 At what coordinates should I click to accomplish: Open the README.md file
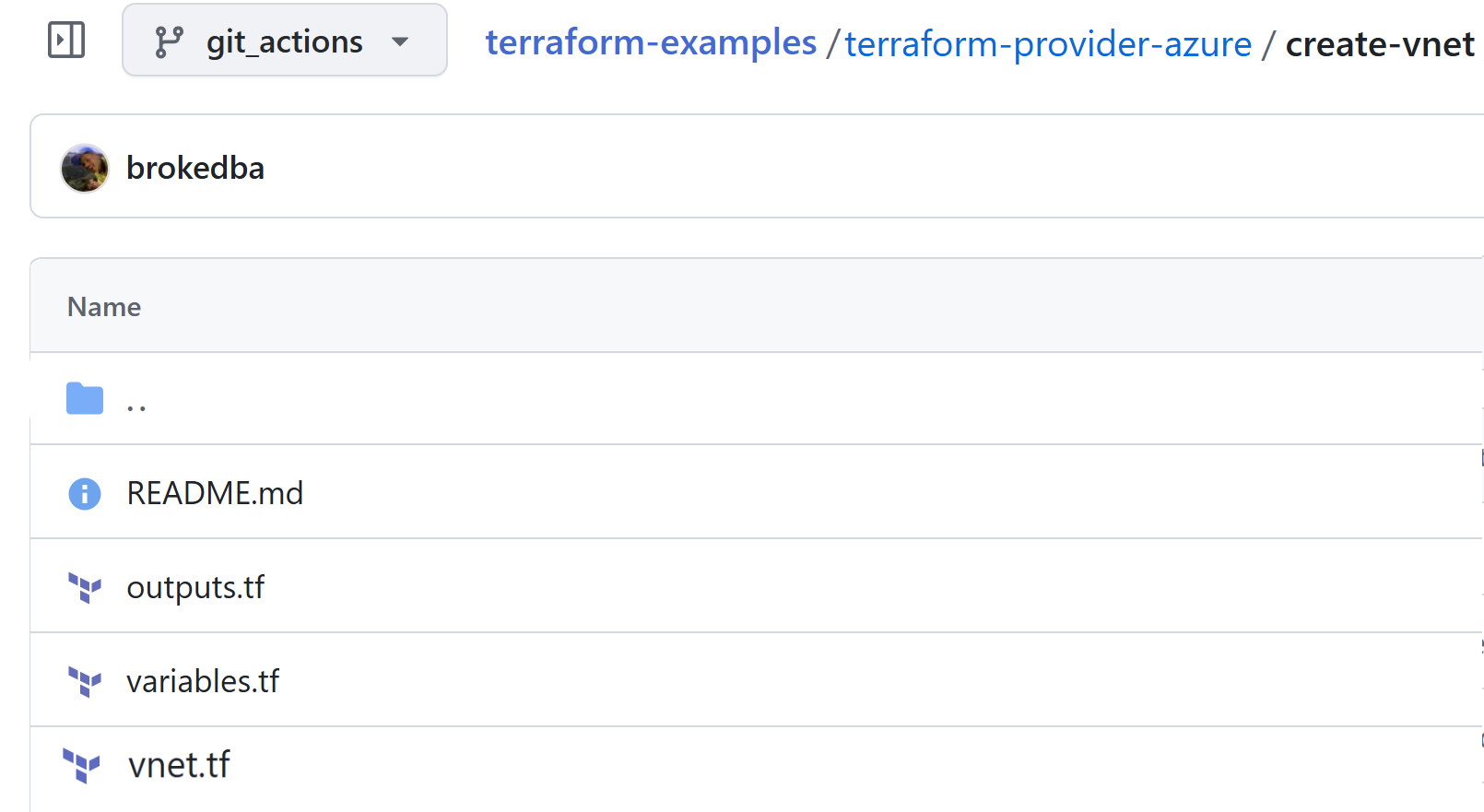[x=215, y=493]
